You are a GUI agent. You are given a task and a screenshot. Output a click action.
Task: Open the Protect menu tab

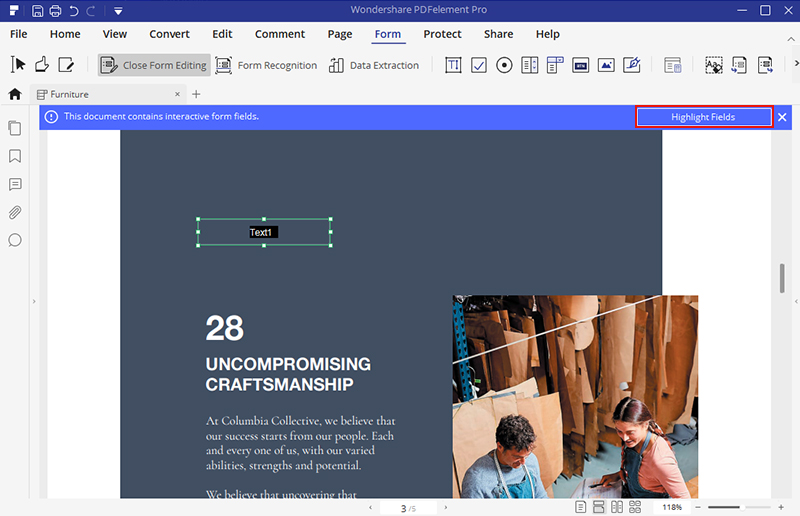point(442,34)
